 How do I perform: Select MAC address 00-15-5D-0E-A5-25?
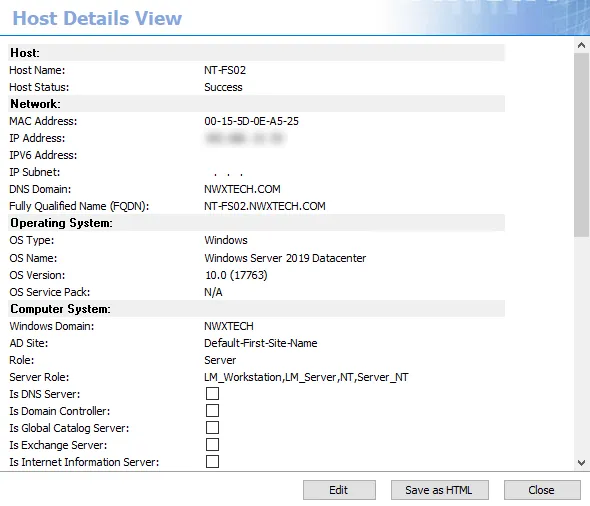(x=251, y=121)
